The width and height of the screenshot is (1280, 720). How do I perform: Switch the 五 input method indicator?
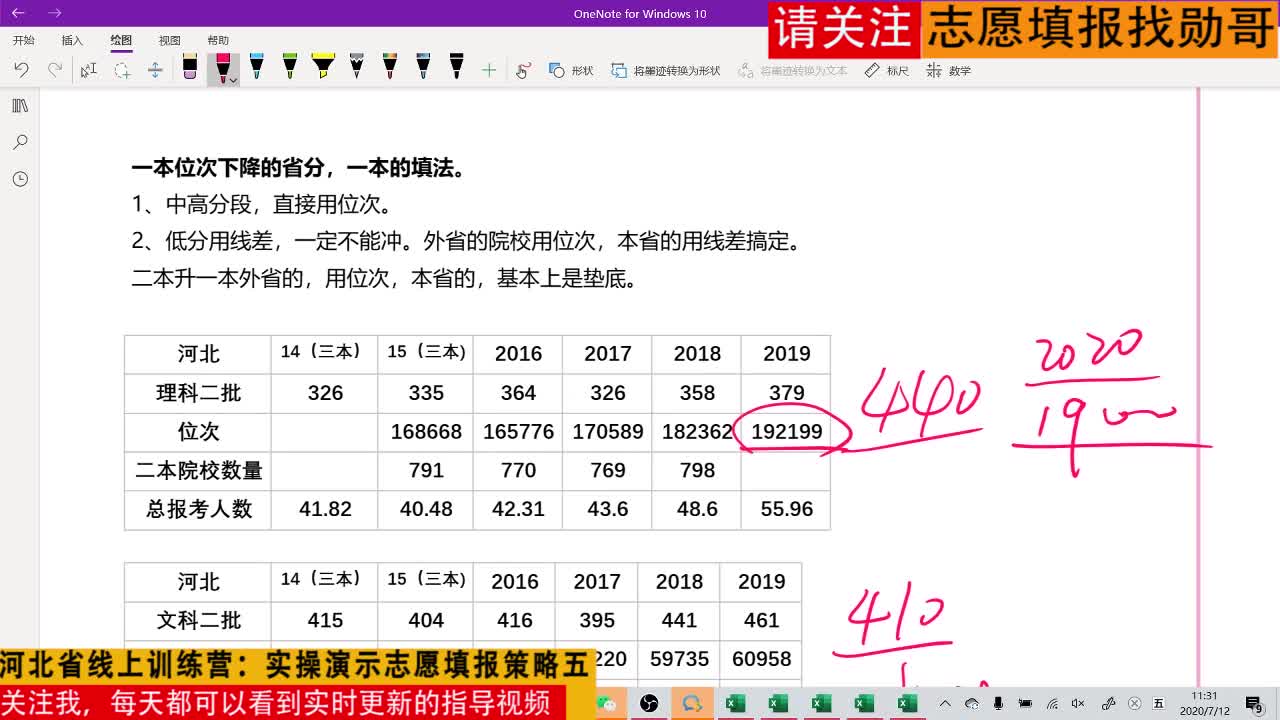tap(1159, 704)
